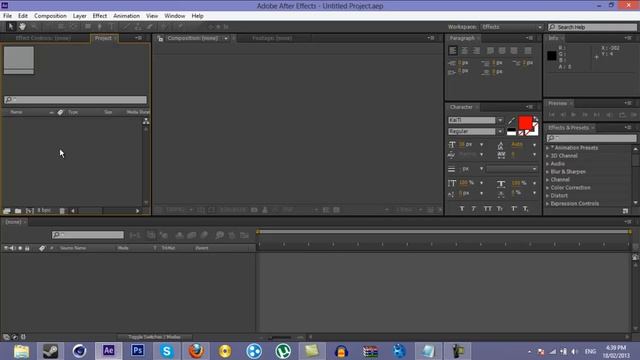The width and height of the screenshot is (640, 360).
Task: Open Firefox from the taskbar
Action: click(x=196, y=351)
